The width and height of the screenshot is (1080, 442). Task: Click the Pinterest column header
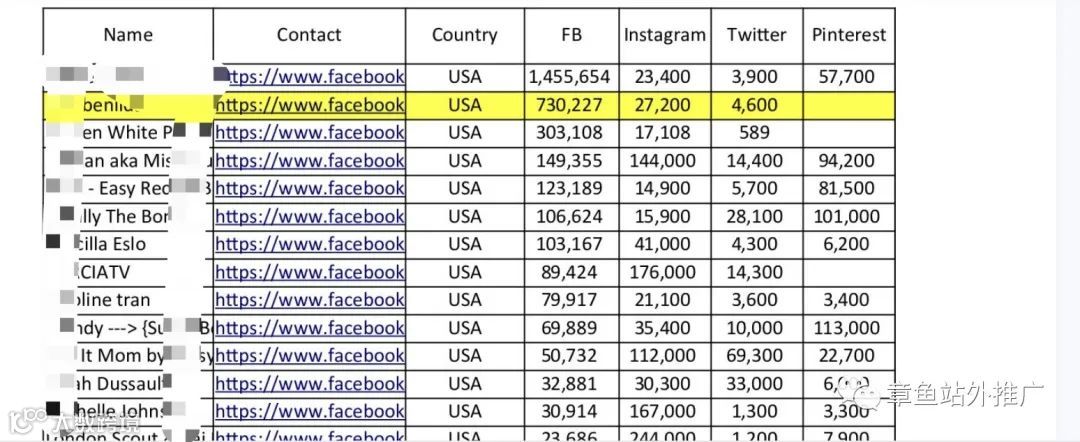848,35
